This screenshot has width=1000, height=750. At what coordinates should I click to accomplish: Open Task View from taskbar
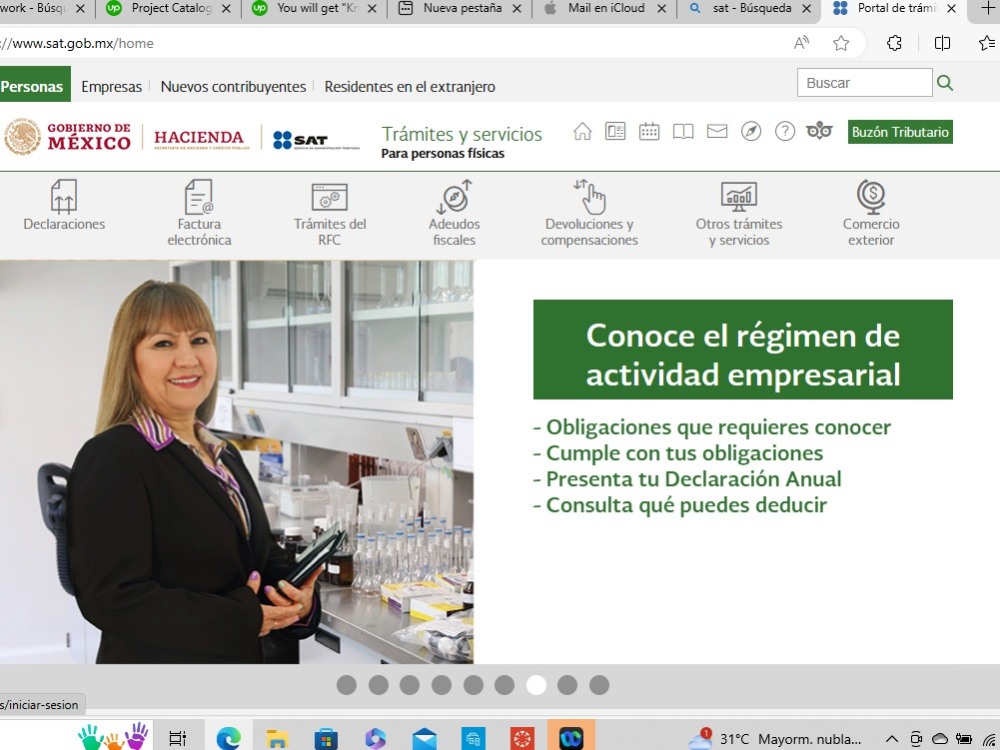tap(177, 739)
